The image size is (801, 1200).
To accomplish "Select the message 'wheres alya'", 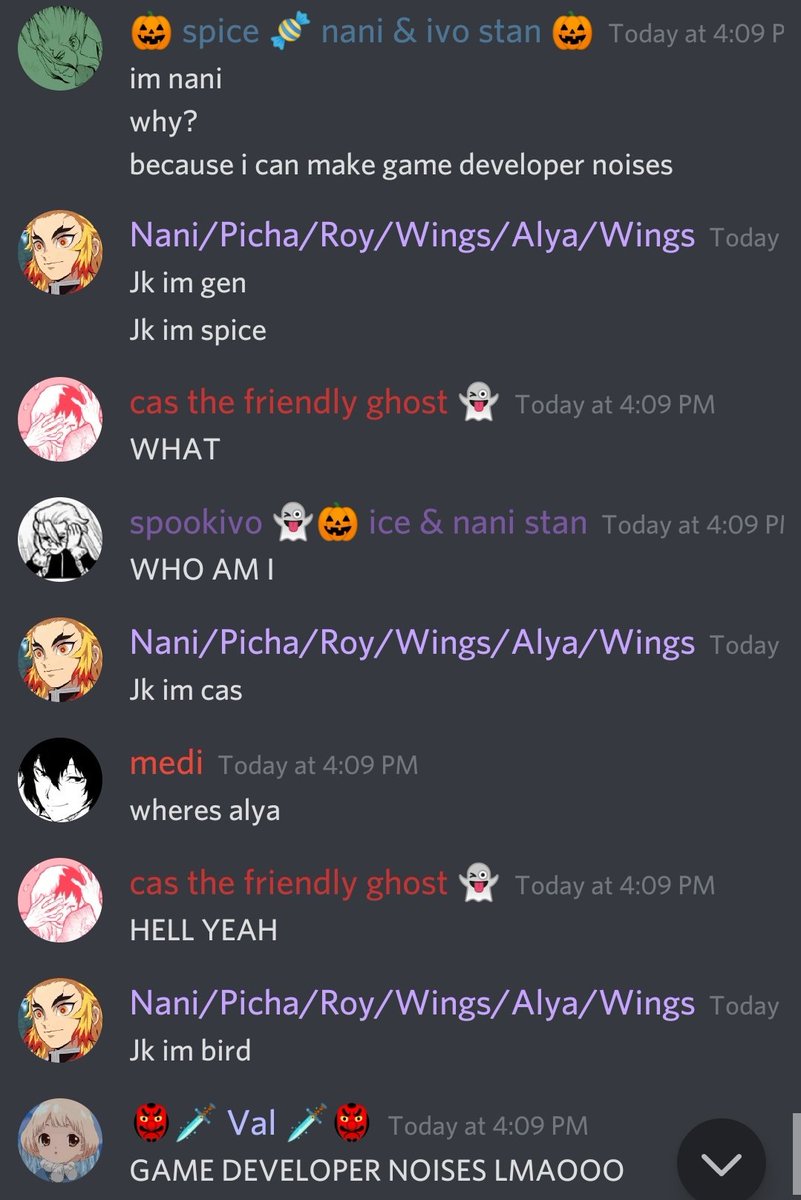I will click(x=205, y=810).
